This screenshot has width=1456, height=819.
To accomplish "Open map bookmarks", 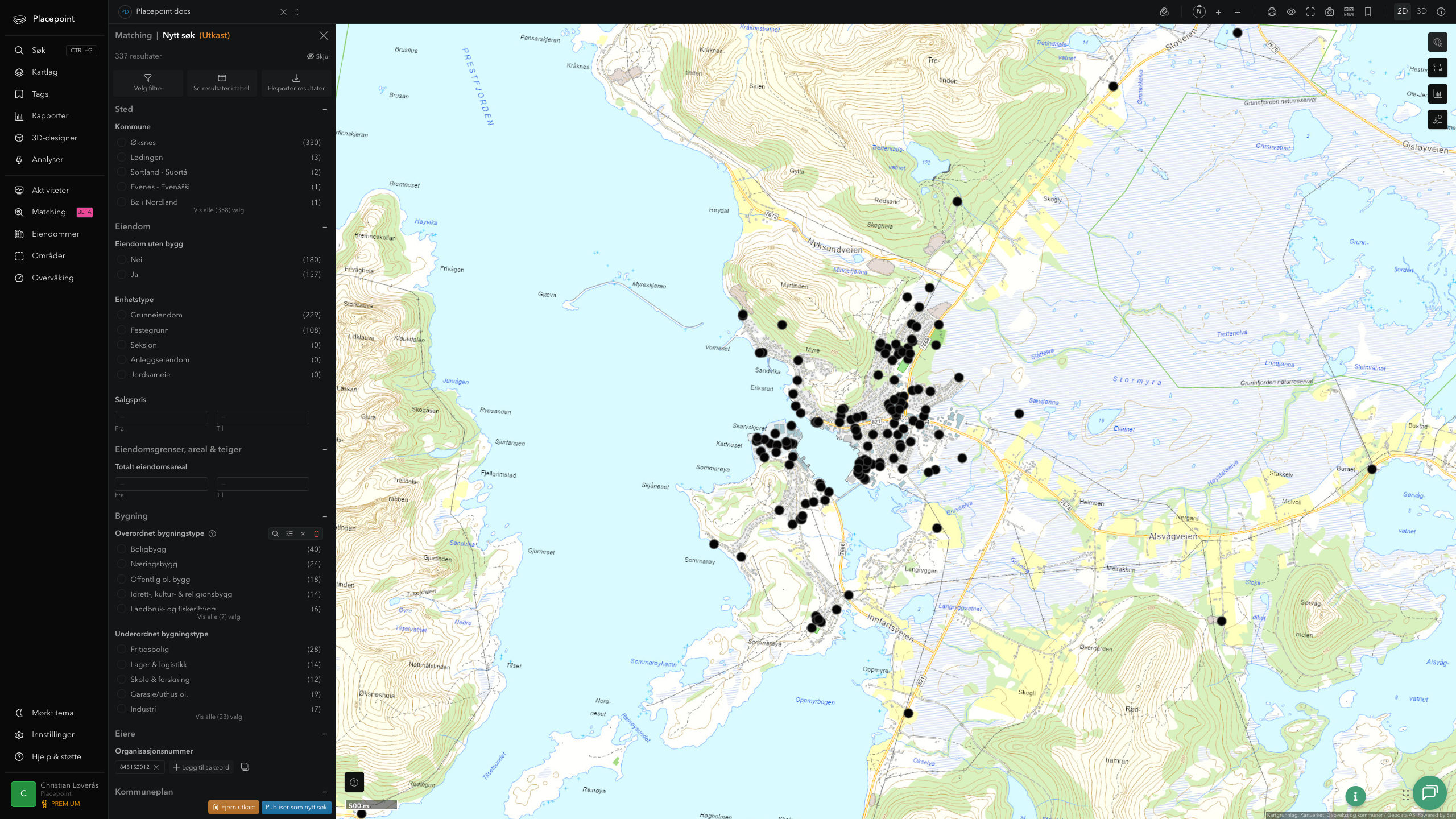I will (x=1368, y=12).
